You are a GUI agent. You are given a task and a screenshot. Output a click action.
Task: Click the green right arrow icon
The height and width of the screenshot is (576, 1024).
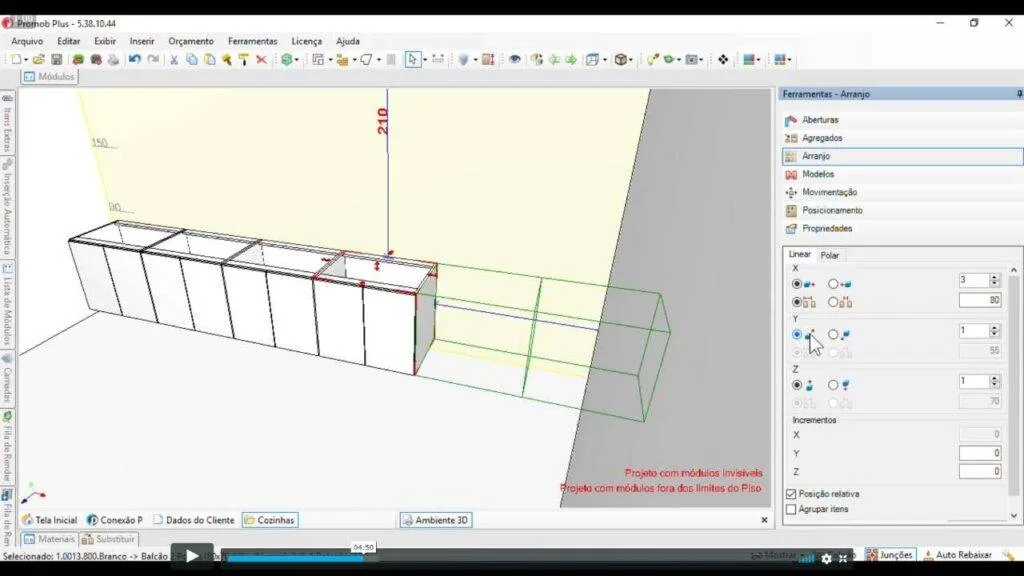tap(571, 59)
